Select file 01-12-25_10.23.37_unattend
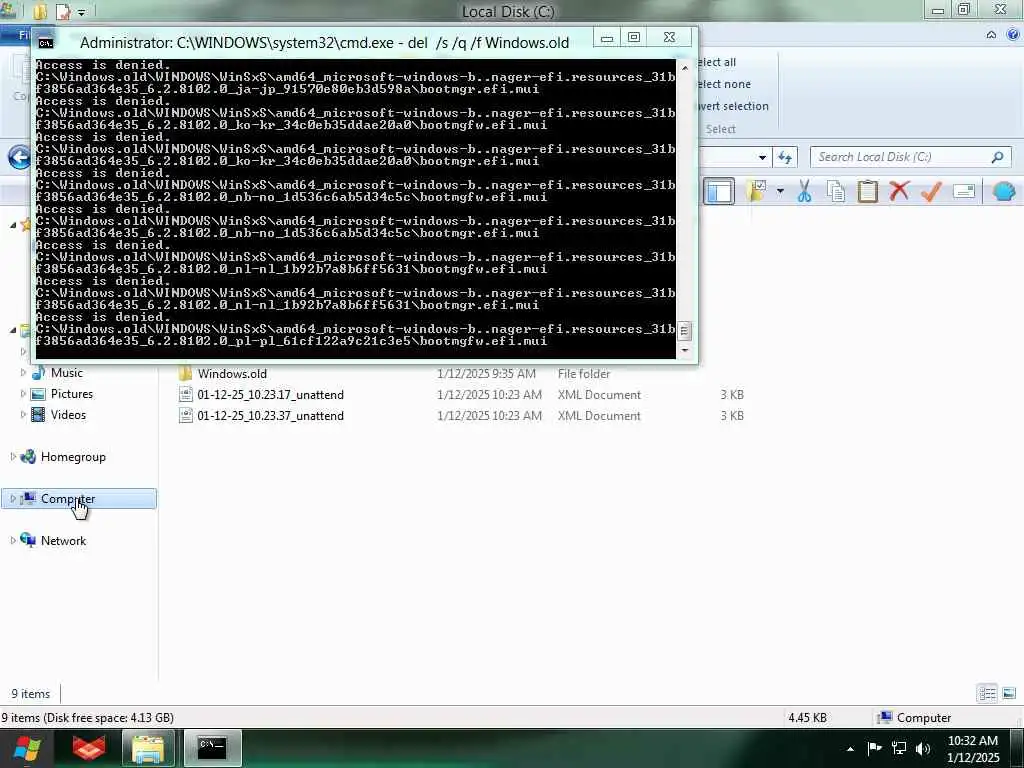The image size is (1024, 768). 270,415
